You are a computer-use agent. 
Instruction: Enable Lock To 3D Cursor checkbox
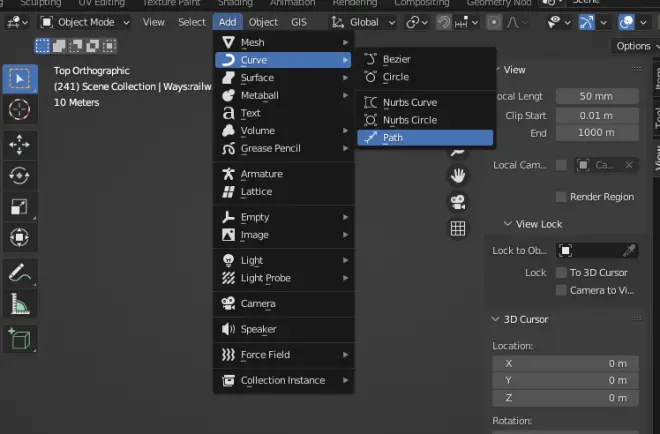pos(561,272)
